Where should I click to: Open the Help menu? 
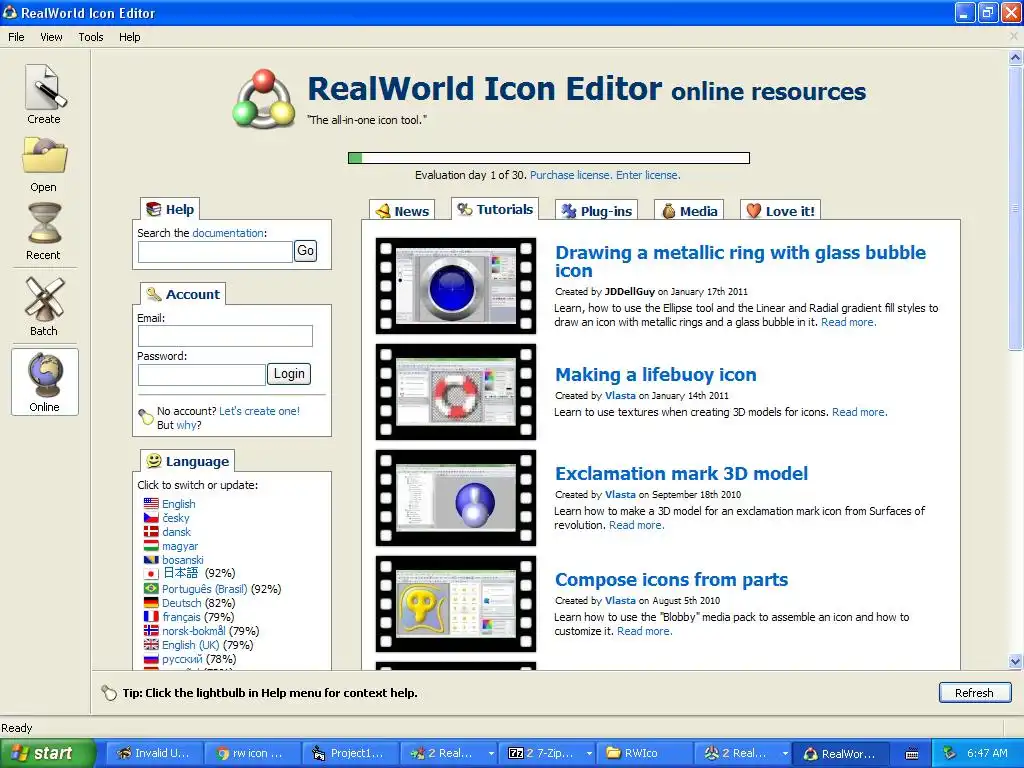coord(129,37)
